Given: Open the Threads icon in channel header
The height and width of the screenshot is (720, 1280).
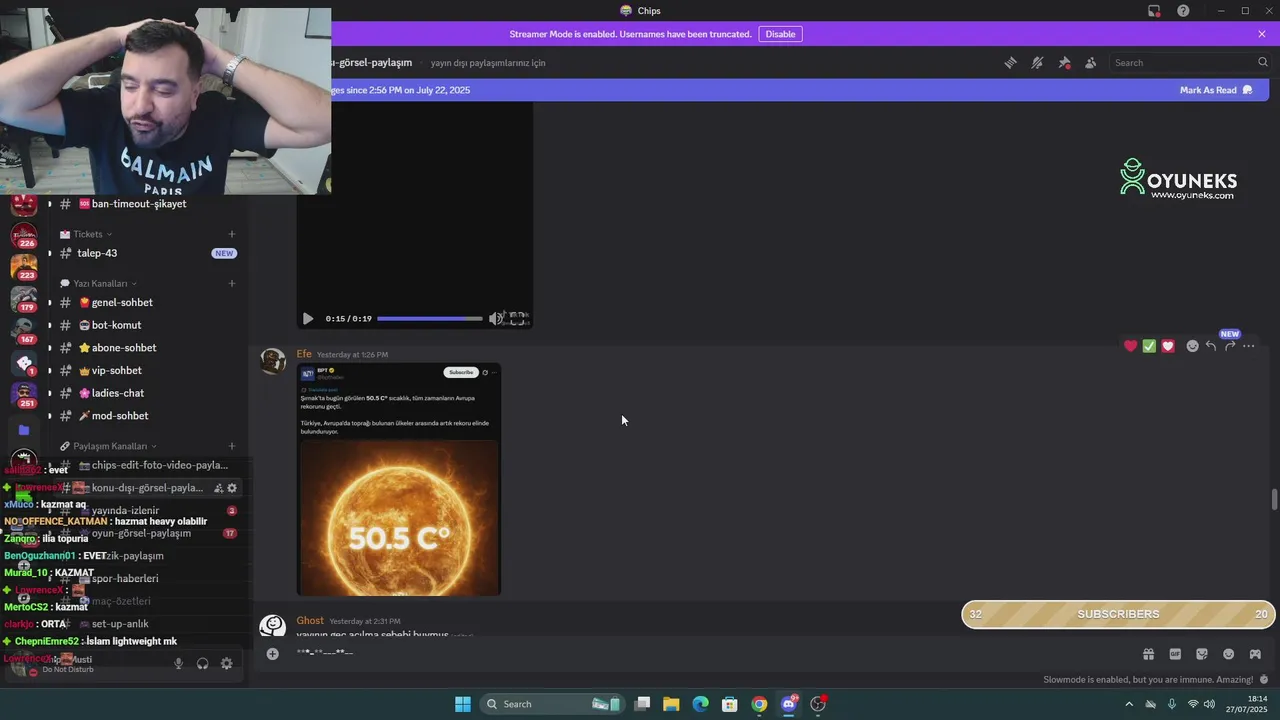Looking at the screenshot, I should [1011, 62].
